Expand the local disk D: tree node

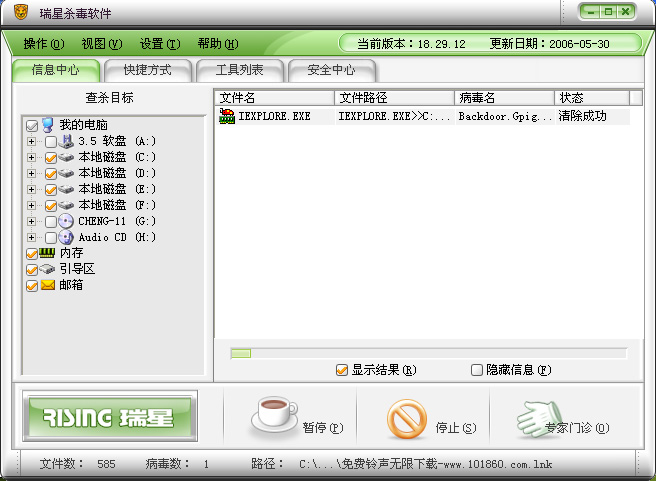pyautogui.click(x=31, y=173)
